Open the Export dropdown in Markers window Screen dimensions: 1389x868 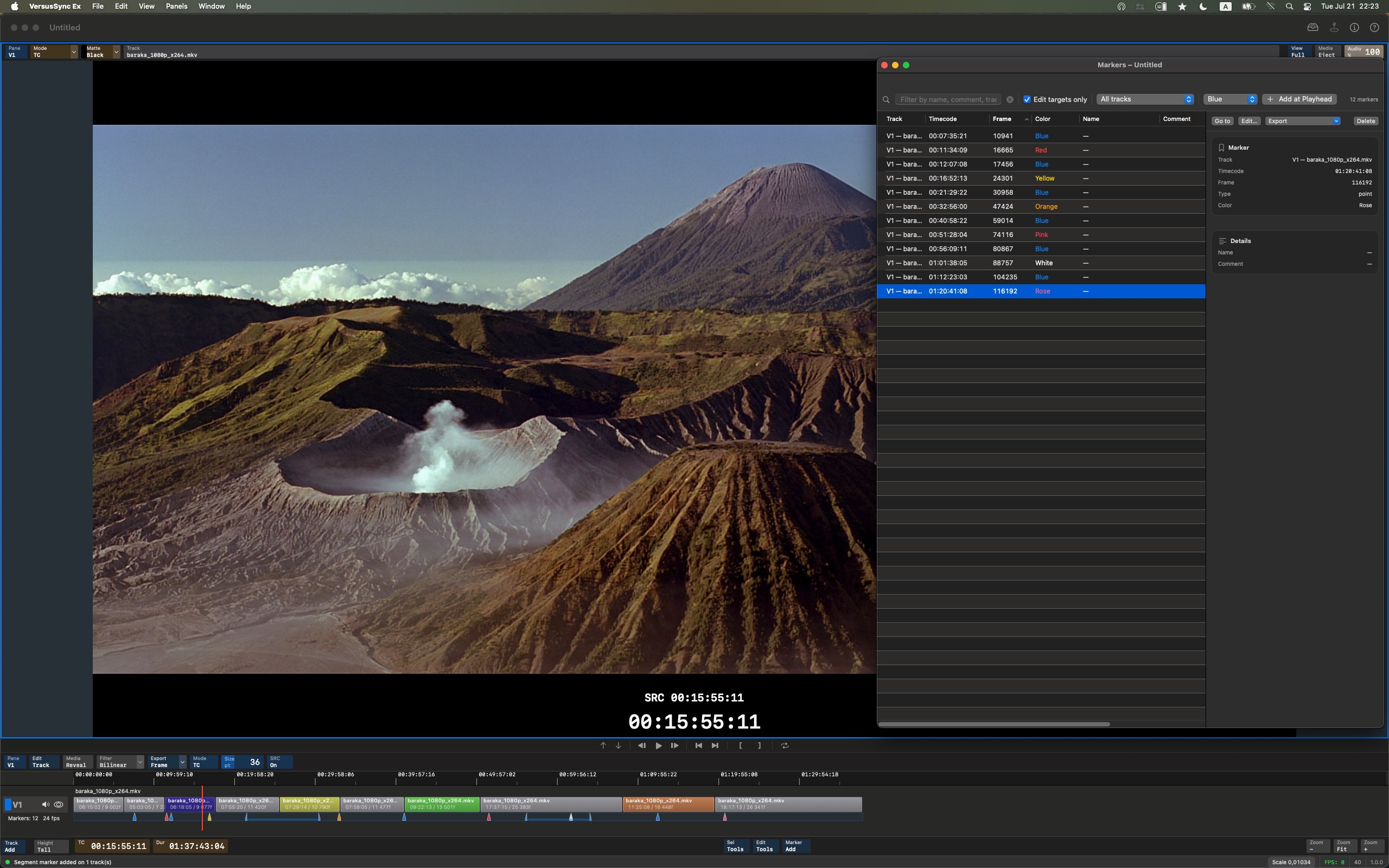coord(1302,121)
